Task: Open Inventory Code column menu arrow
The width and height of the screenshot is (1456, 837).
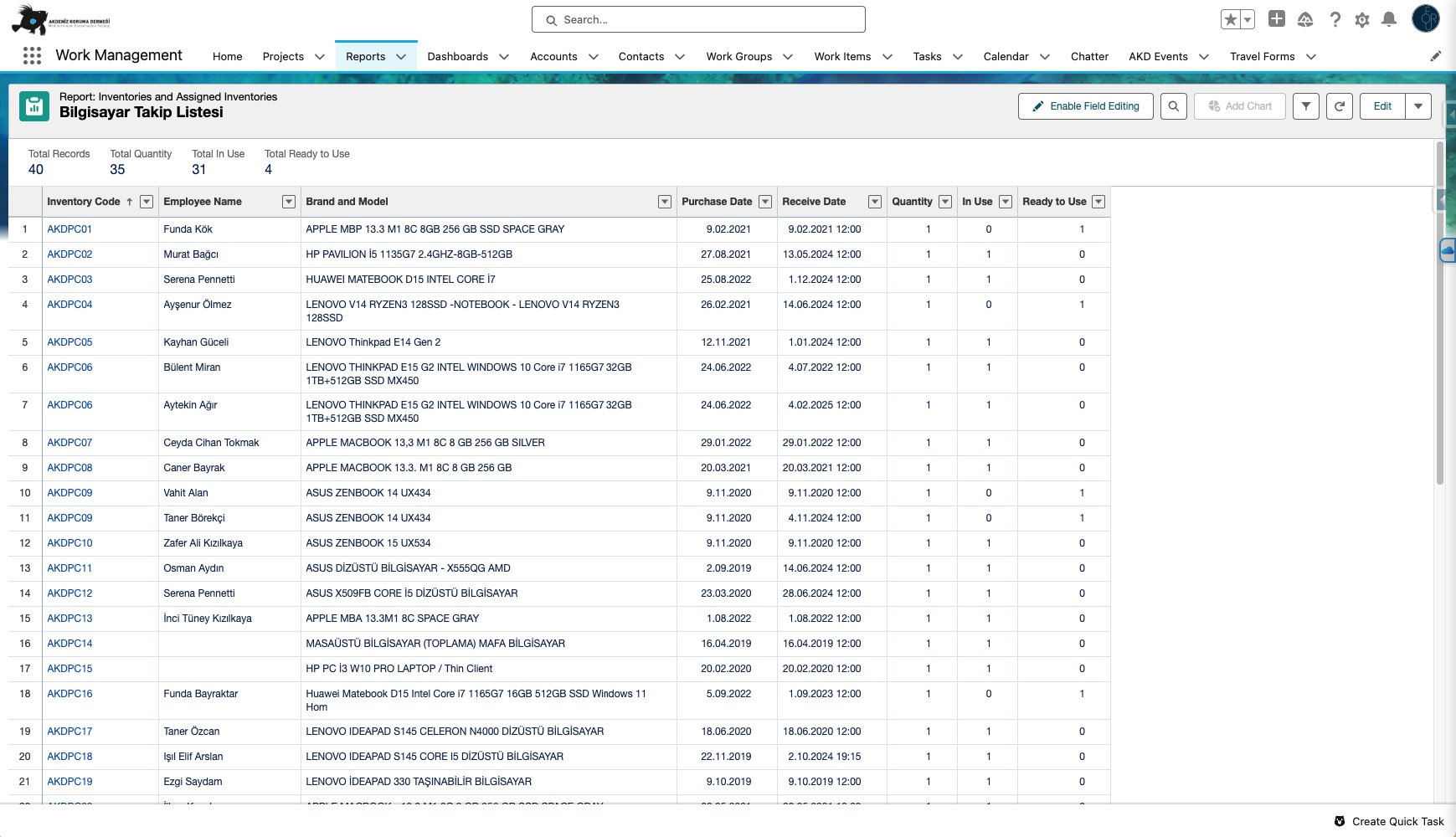Action: 147,202
